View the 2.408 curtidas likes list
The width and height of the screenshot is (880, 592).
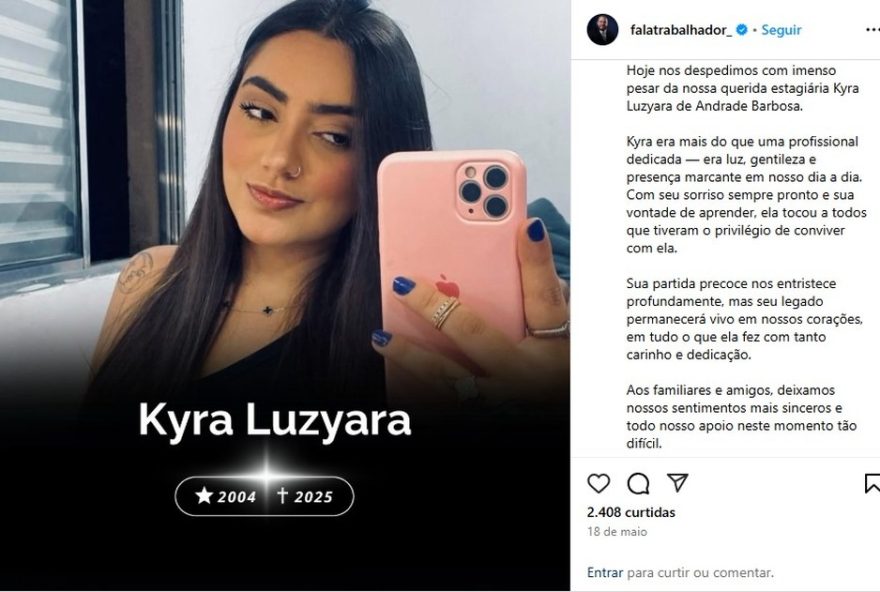pyautogui.click(x=631, y=512)
